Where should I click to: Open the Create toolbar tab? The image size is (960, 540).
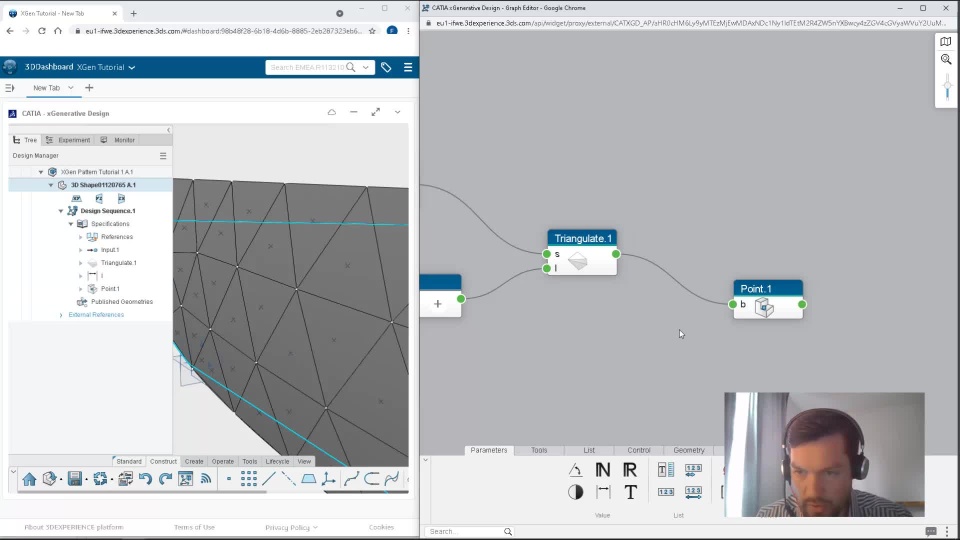(x=194, y=461)
